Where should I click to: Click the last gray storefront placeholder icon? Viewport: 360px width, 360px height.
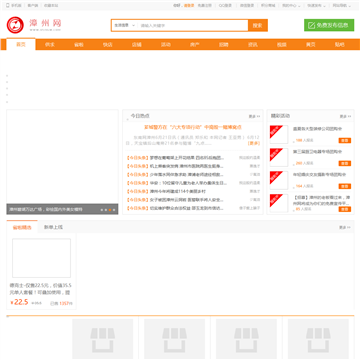click(318, 340)
